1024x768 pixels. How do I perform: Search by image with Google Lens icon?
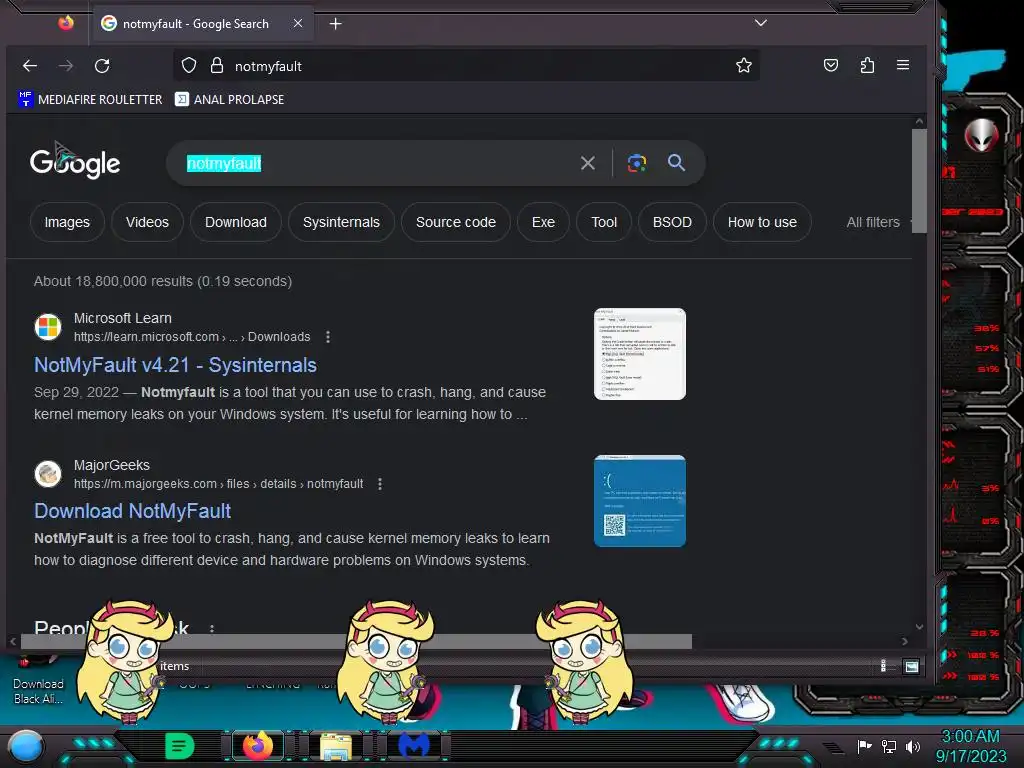pos(637,163)
